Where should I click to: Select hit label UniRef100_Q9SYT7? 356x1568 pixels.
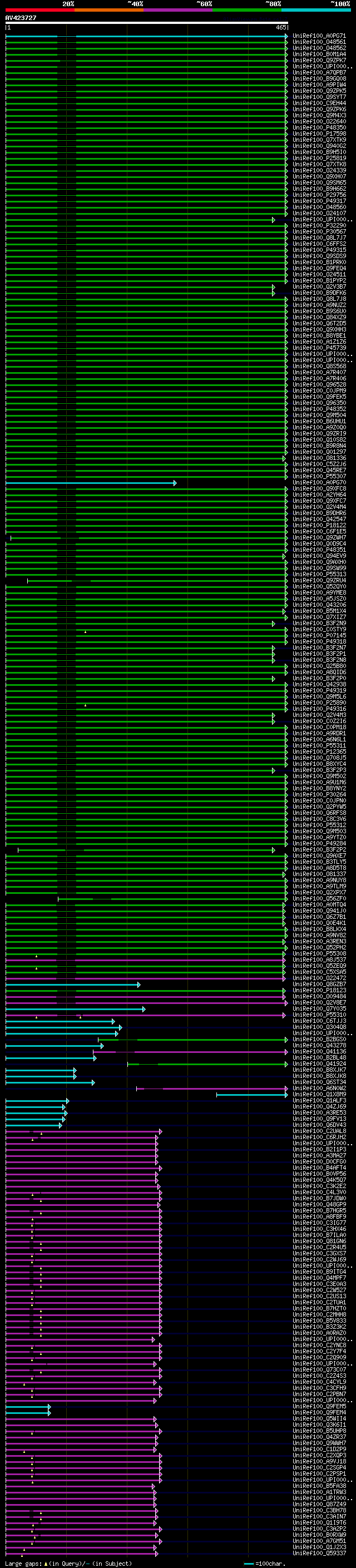(319, 97)
